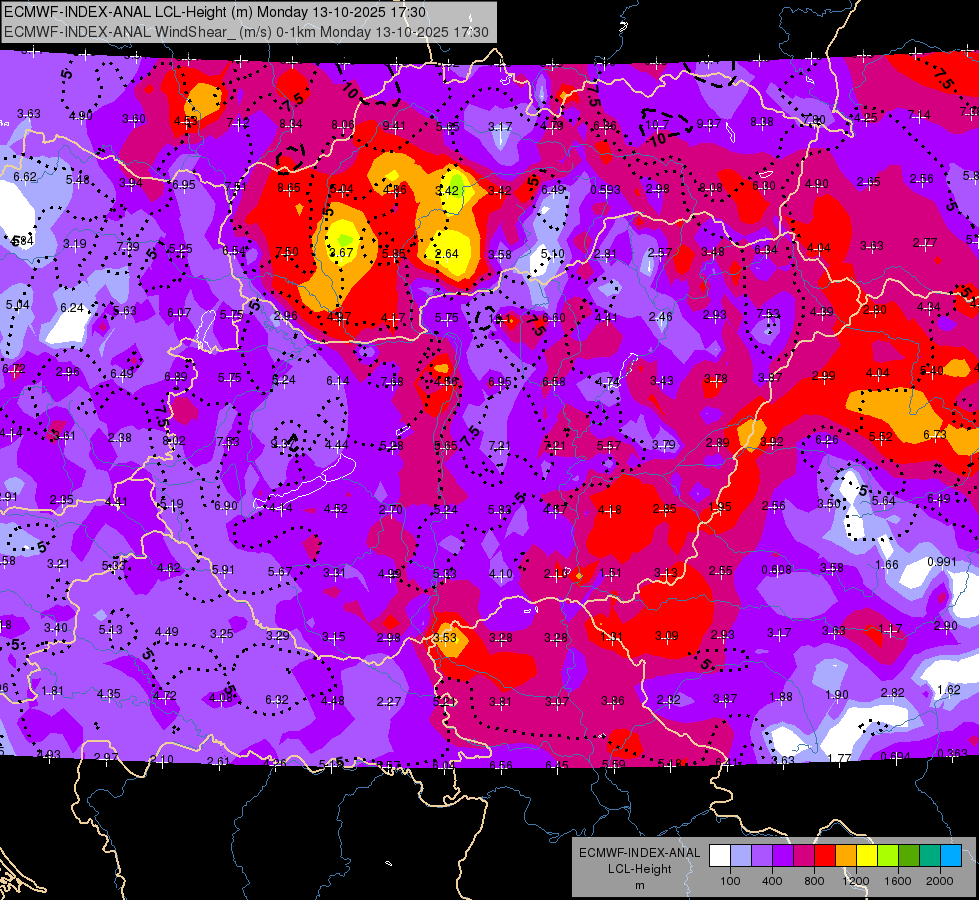Click the magenta legend color swatch
The height and width of the screenshot is (900, 979).
[804, 856]
